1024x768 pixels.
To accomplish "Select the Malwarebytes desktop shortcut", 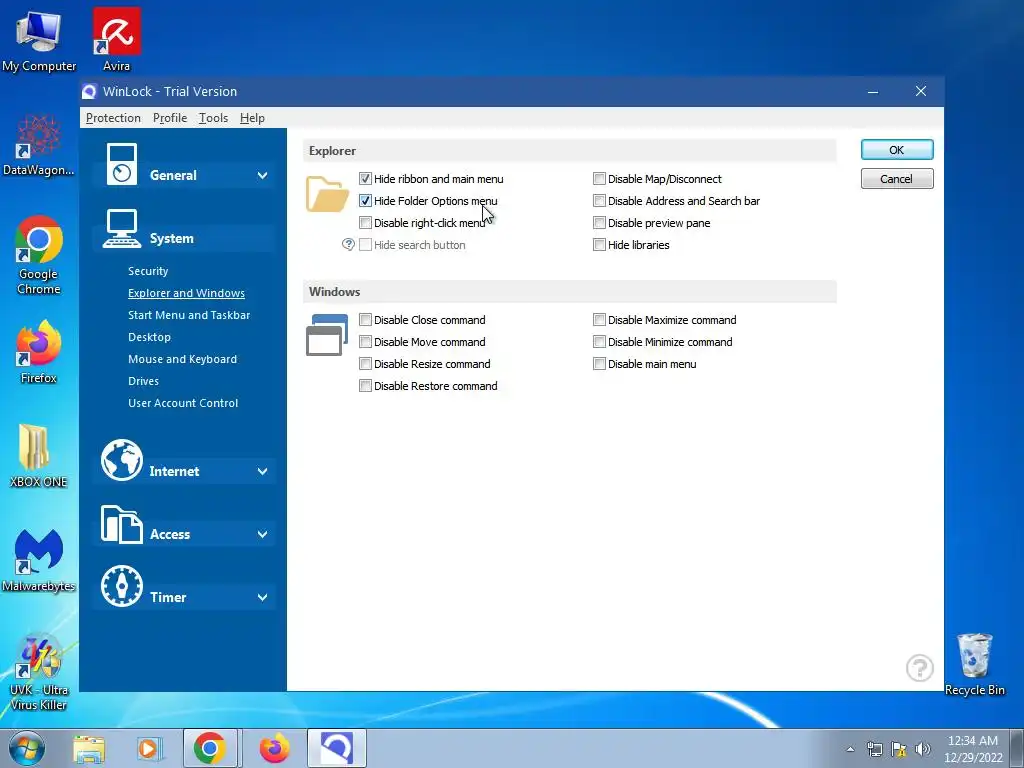I will pos(39,560).
